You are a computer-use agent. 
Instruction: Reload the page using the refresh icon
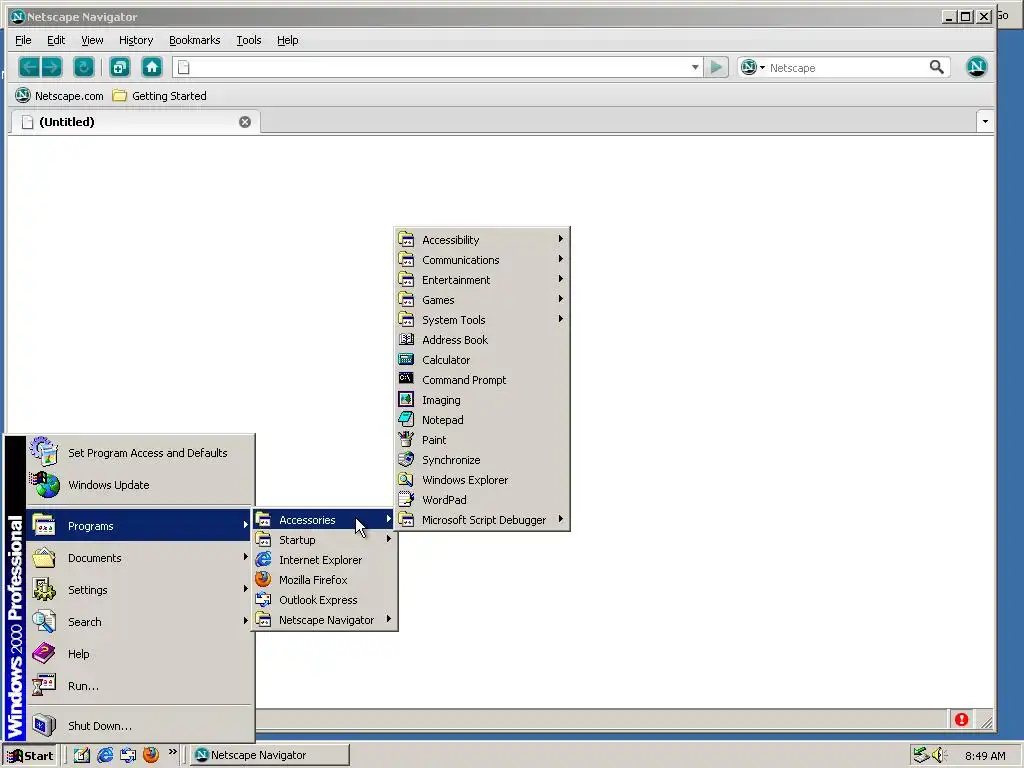tap(84, 67)
